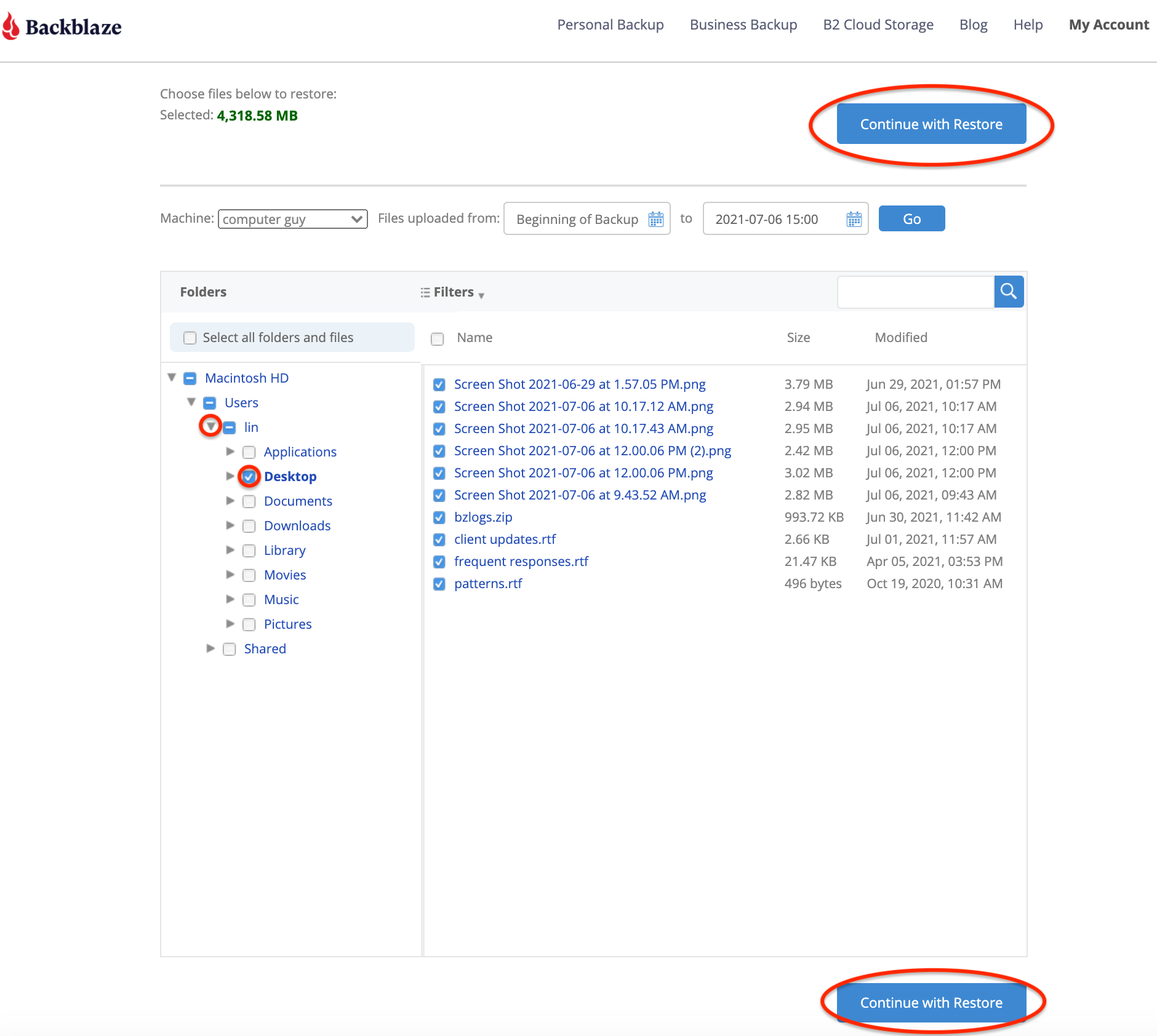Uncheck client updates.rtf checkbox
Image resolution: width=1157 pixels, height=1036 pixels.
[439, 540]
